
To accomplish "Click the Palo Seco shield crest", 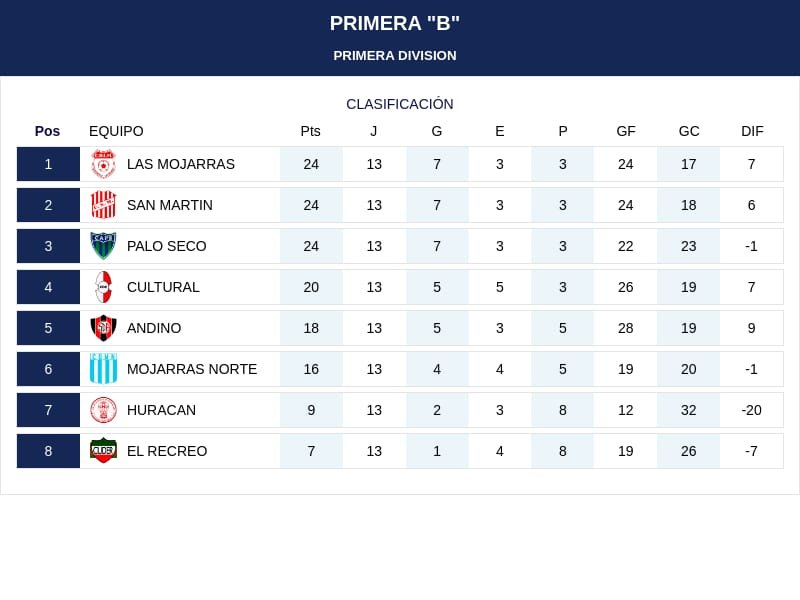I will 104,246.
